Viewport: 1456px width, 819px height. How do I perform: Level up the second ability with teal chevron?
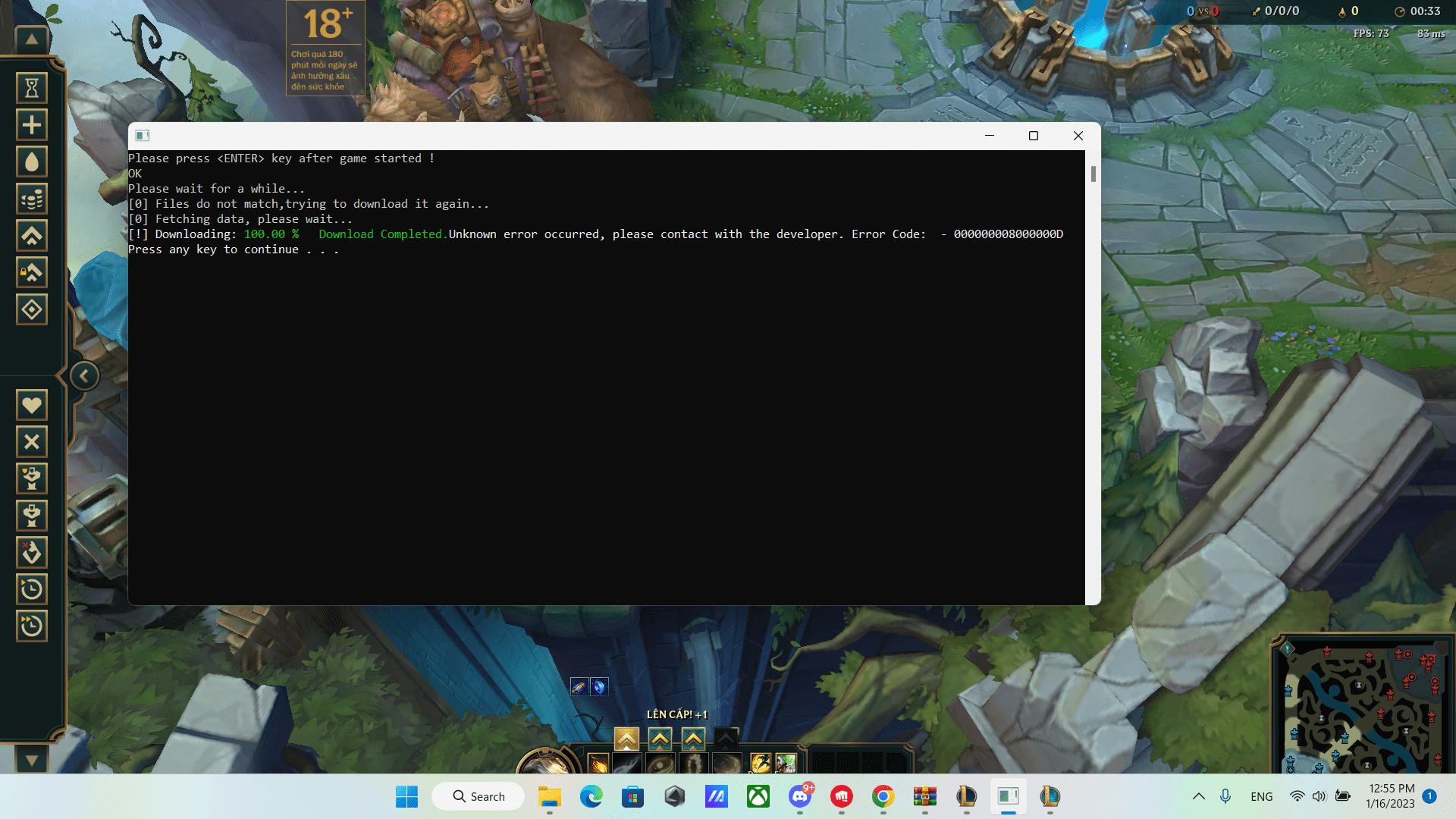[x=660, y=739]
